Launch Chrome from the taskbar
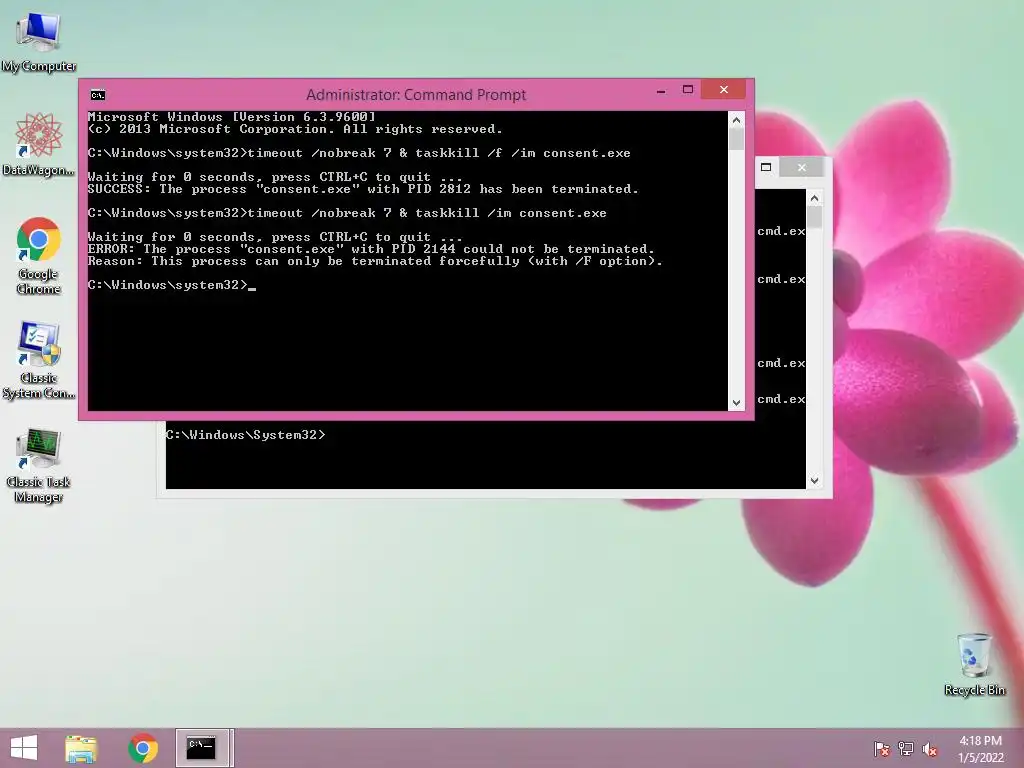The height and width of the screenshot is (768, 1024). coord(143,748)
